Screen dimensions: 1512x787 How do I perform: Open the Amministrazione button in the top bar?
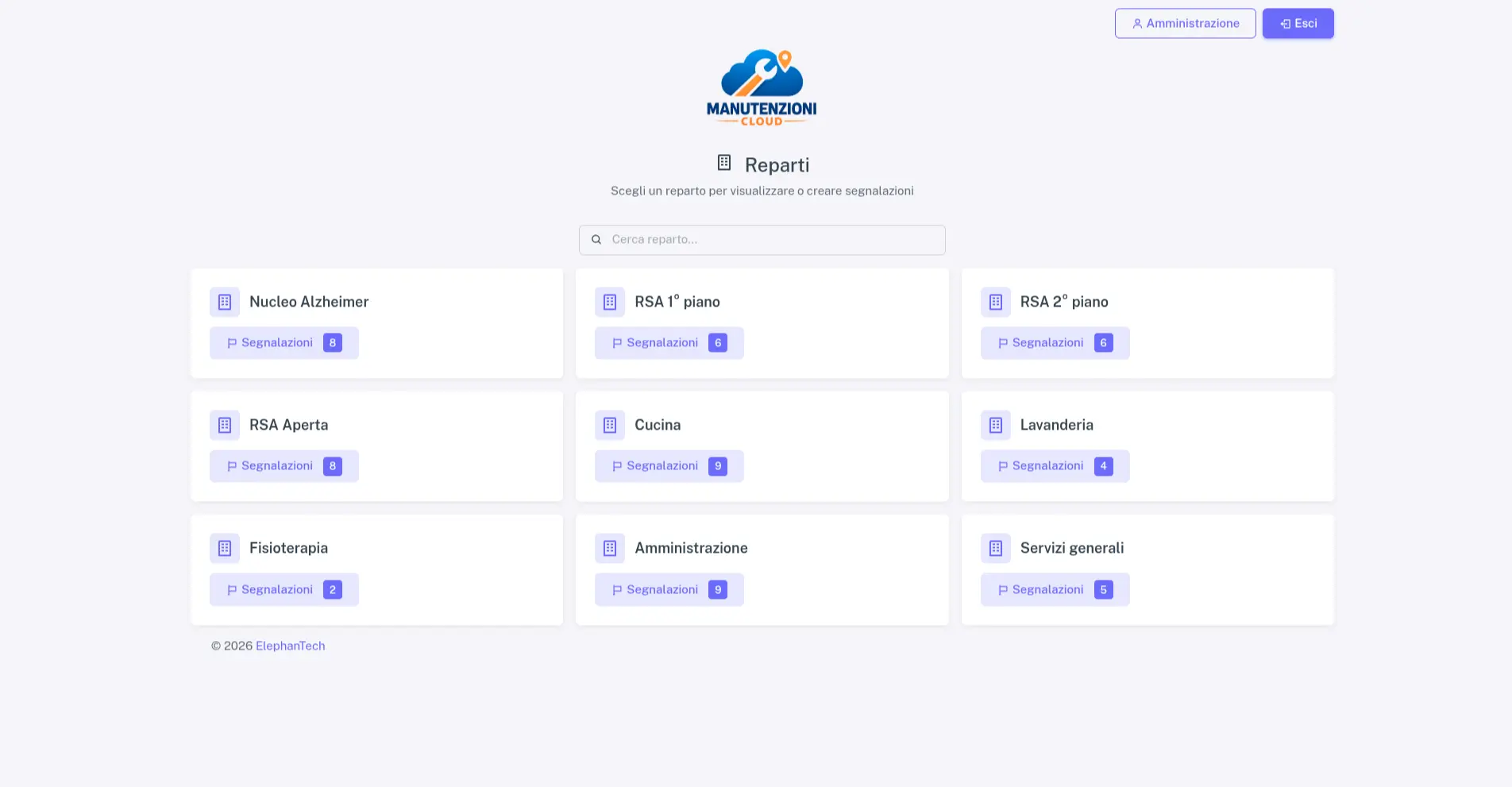[1186, 24]
